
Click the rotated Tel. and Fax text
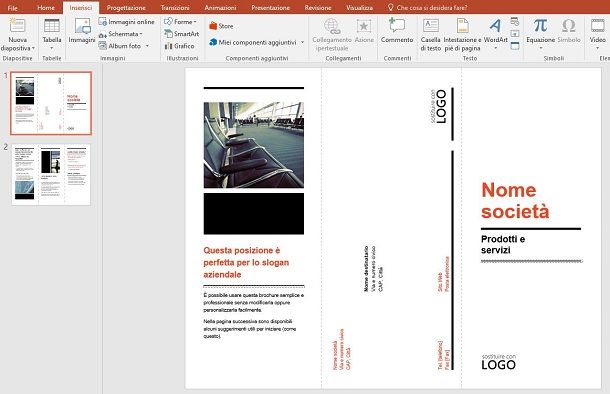(443, 355)
